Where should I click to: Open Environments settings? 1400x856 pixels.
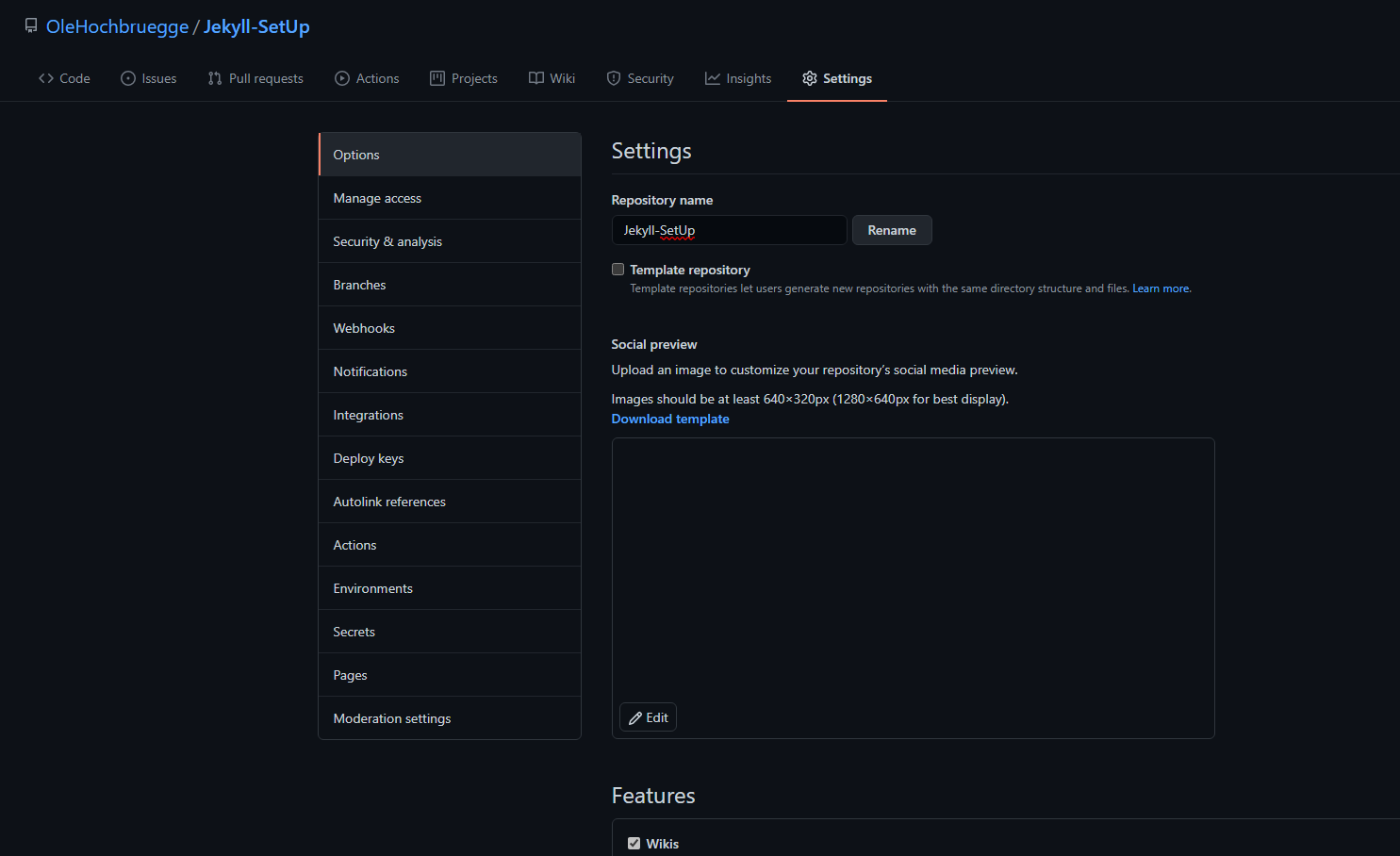click(450, 588)
